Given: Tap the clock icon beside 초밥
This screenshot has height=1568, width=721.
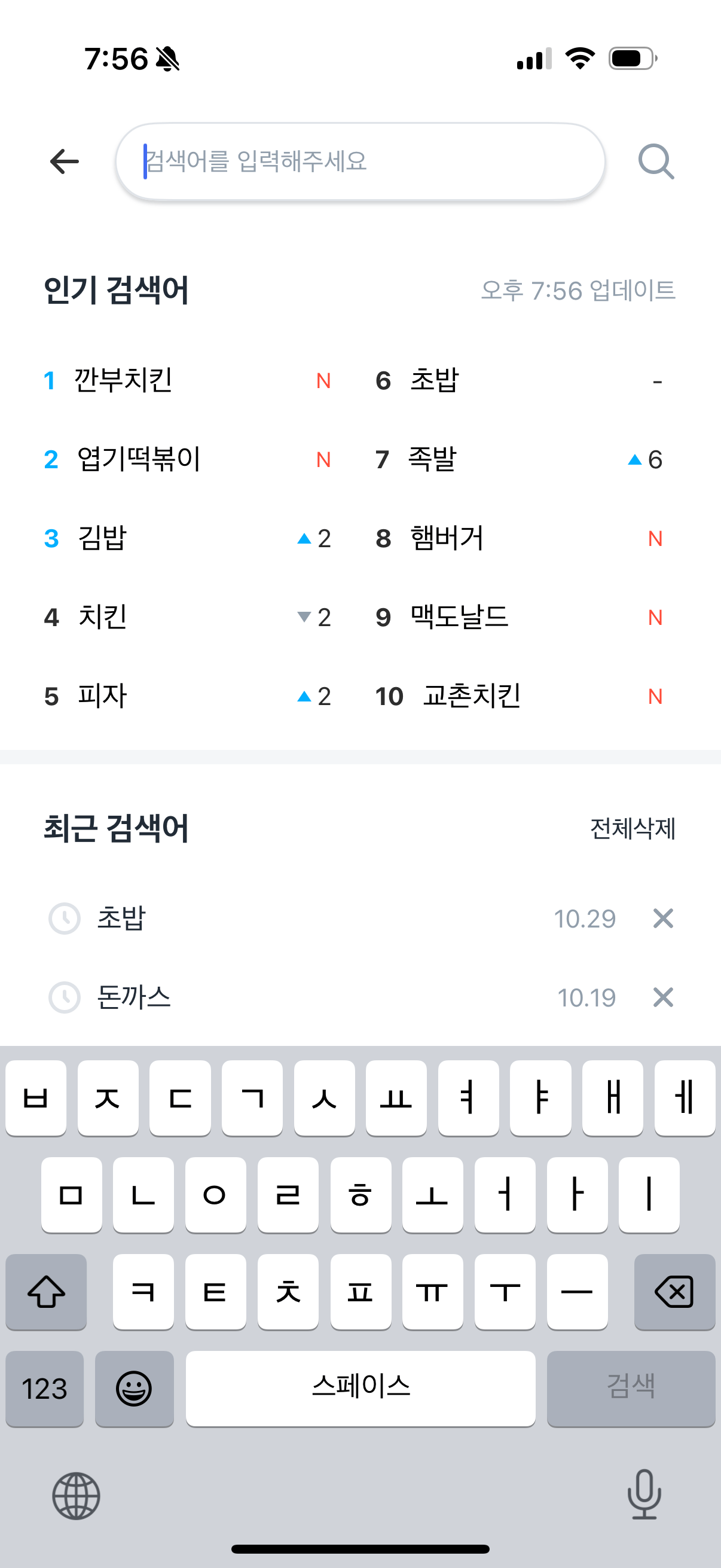Looking at the screenshot, I should [x=65, y=919].
